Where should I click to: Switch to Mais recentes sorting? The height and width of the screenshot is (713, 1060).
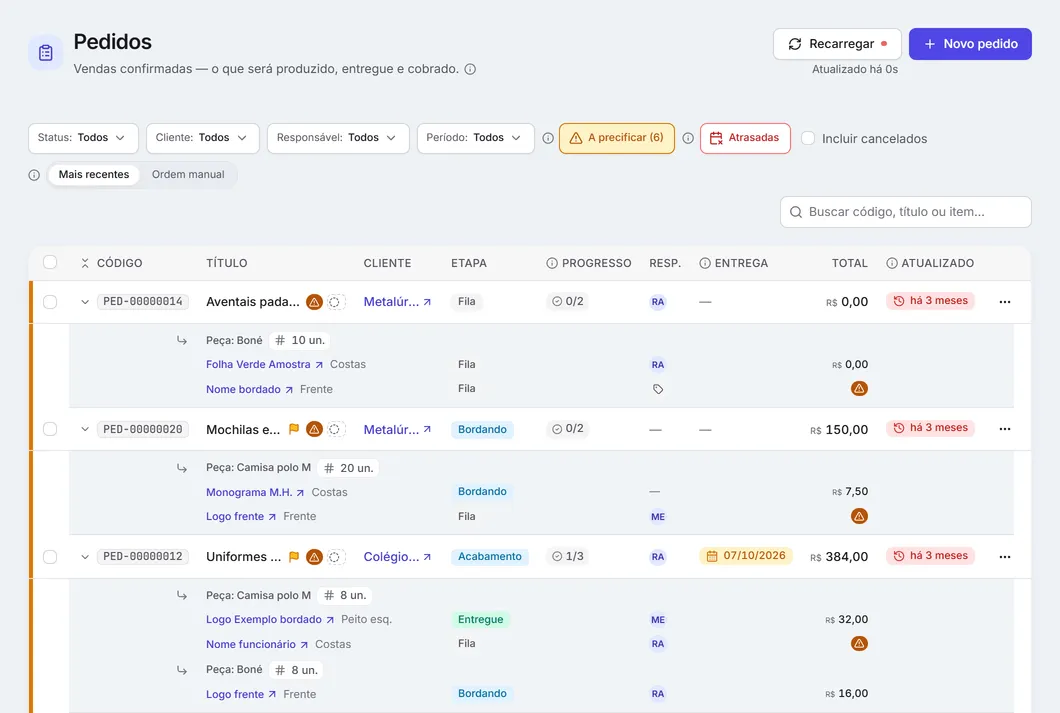94,174
